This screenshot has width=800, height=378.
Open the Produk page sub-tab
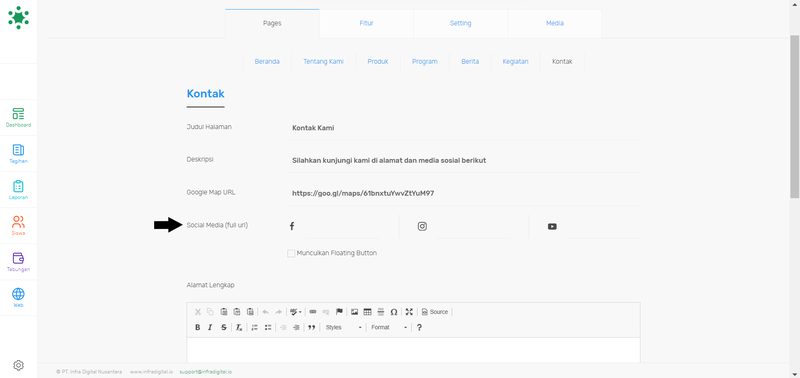378,61
